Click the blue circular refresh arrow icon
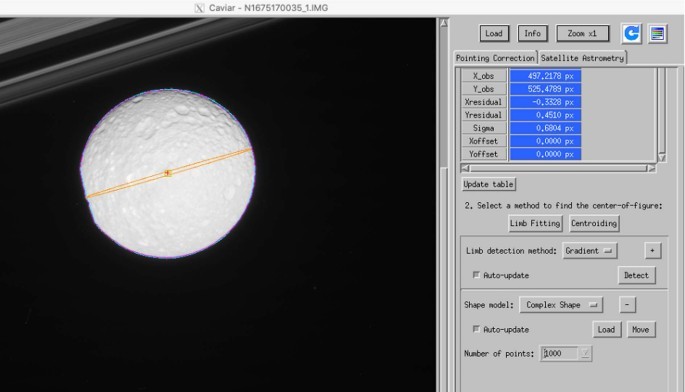 tap(631, 33)
